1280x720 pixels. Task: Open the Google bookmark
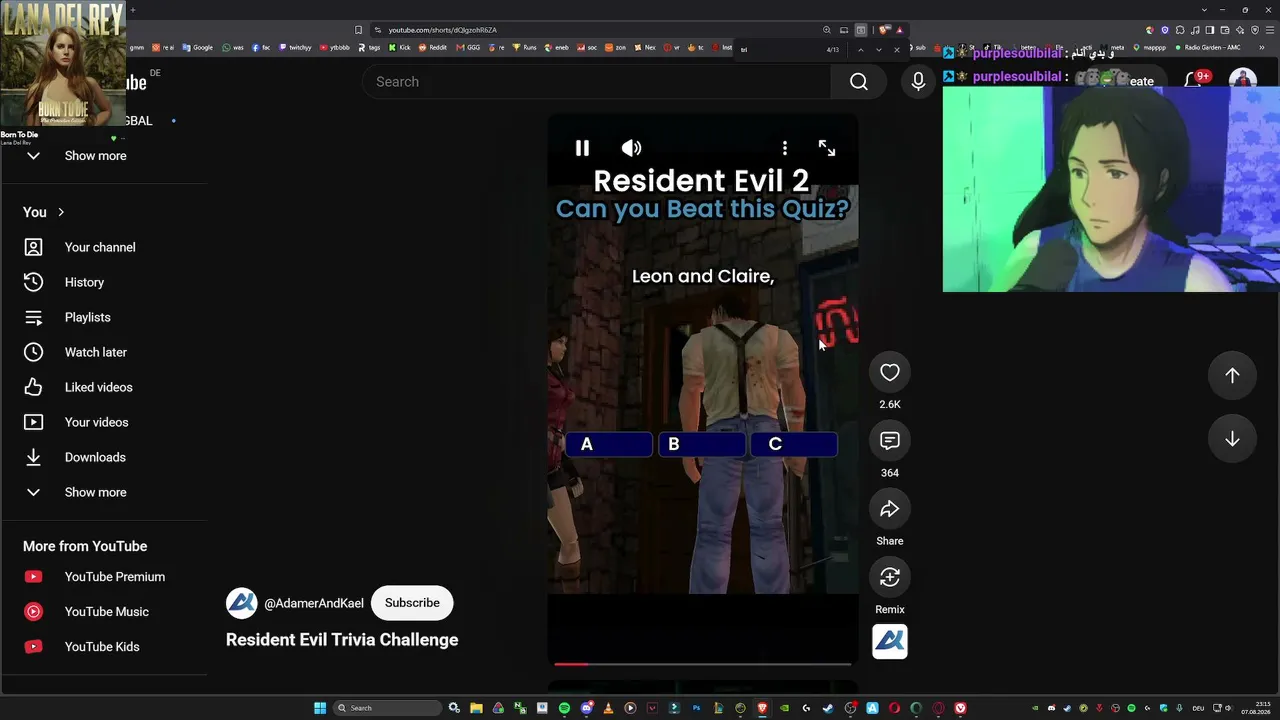198,48
